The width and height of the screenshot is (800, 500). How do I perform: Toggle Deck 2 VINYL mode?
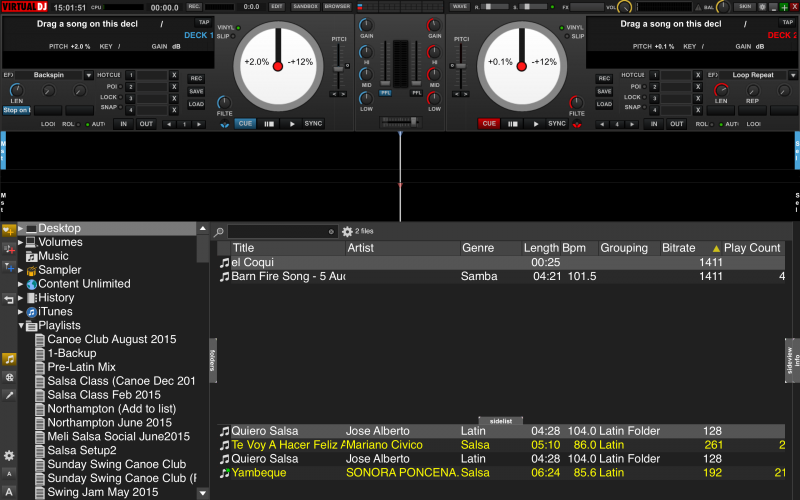tap(572, 28)
